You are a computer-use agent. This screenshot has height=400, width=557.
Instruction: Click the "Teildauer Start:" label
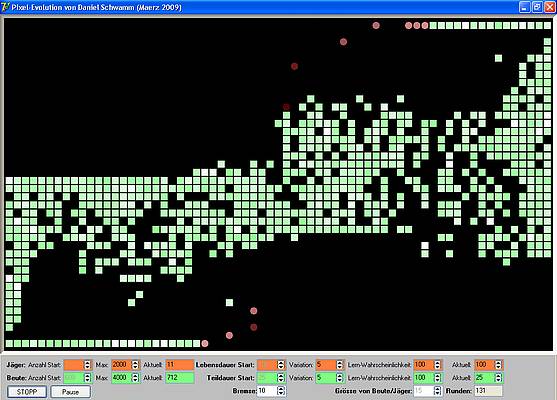coord(231,378)
